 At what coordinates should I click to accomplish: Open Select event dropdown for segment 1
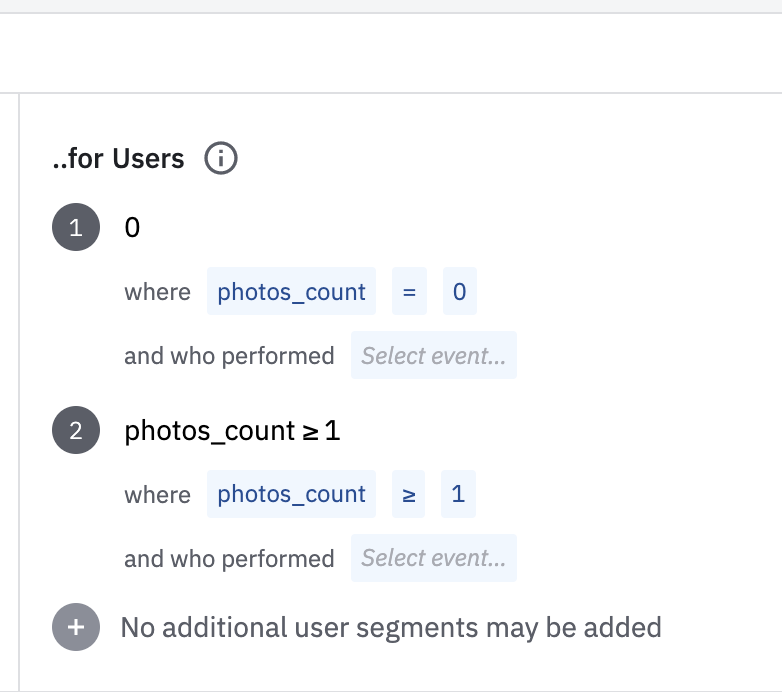tap(433, 356)
